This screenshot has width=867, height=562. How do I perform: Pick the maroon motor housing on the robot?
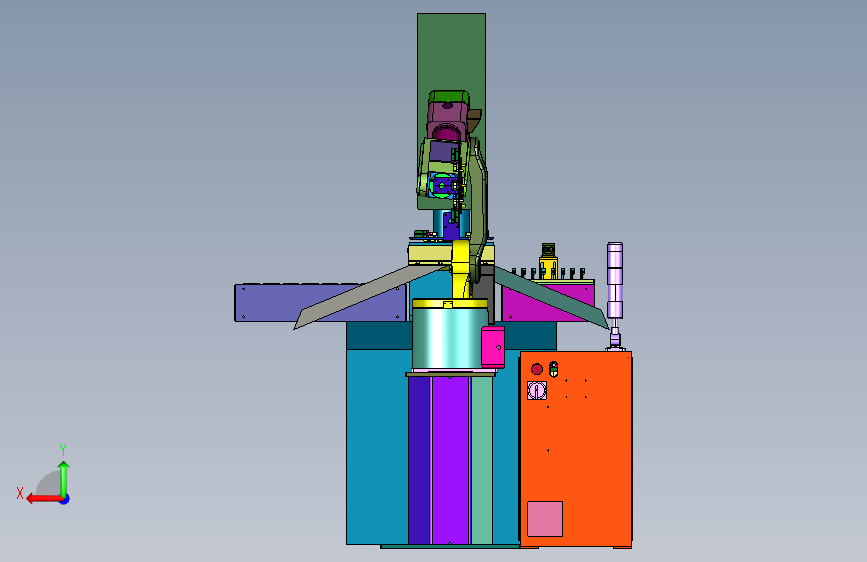pos(448,119)
